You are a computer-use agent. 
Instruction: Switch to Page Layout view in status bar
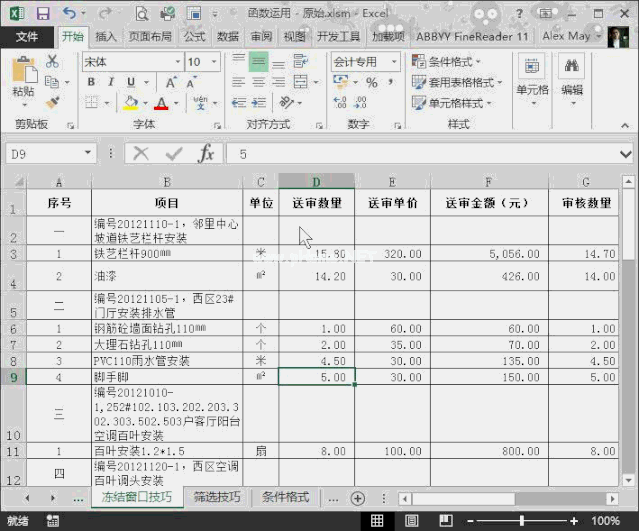point(412,520)
